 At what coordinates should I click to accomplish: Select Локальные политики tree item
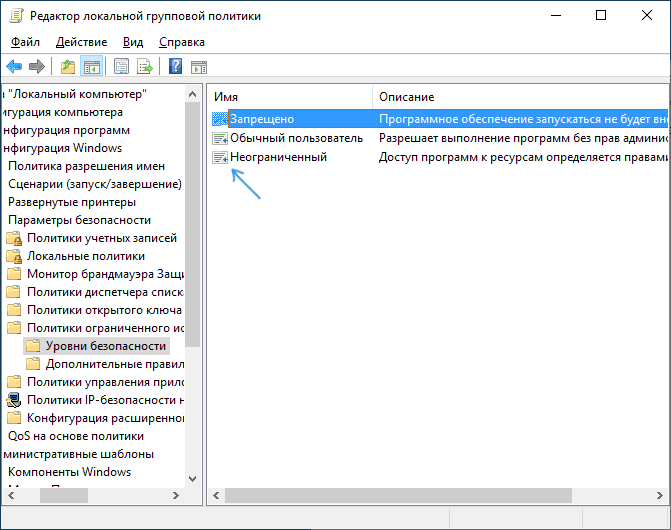tap(86, 256)
